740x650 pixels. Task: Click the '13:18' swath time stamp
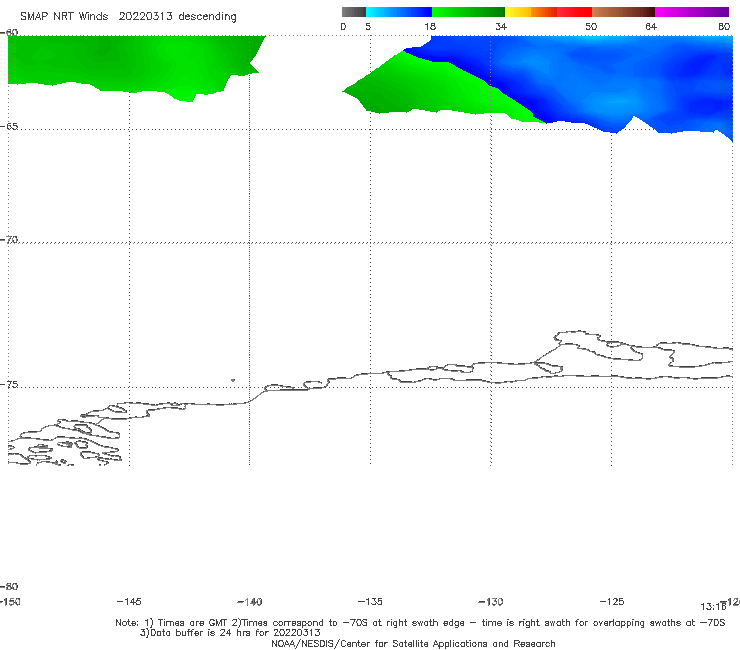click(x=713, y=607)
